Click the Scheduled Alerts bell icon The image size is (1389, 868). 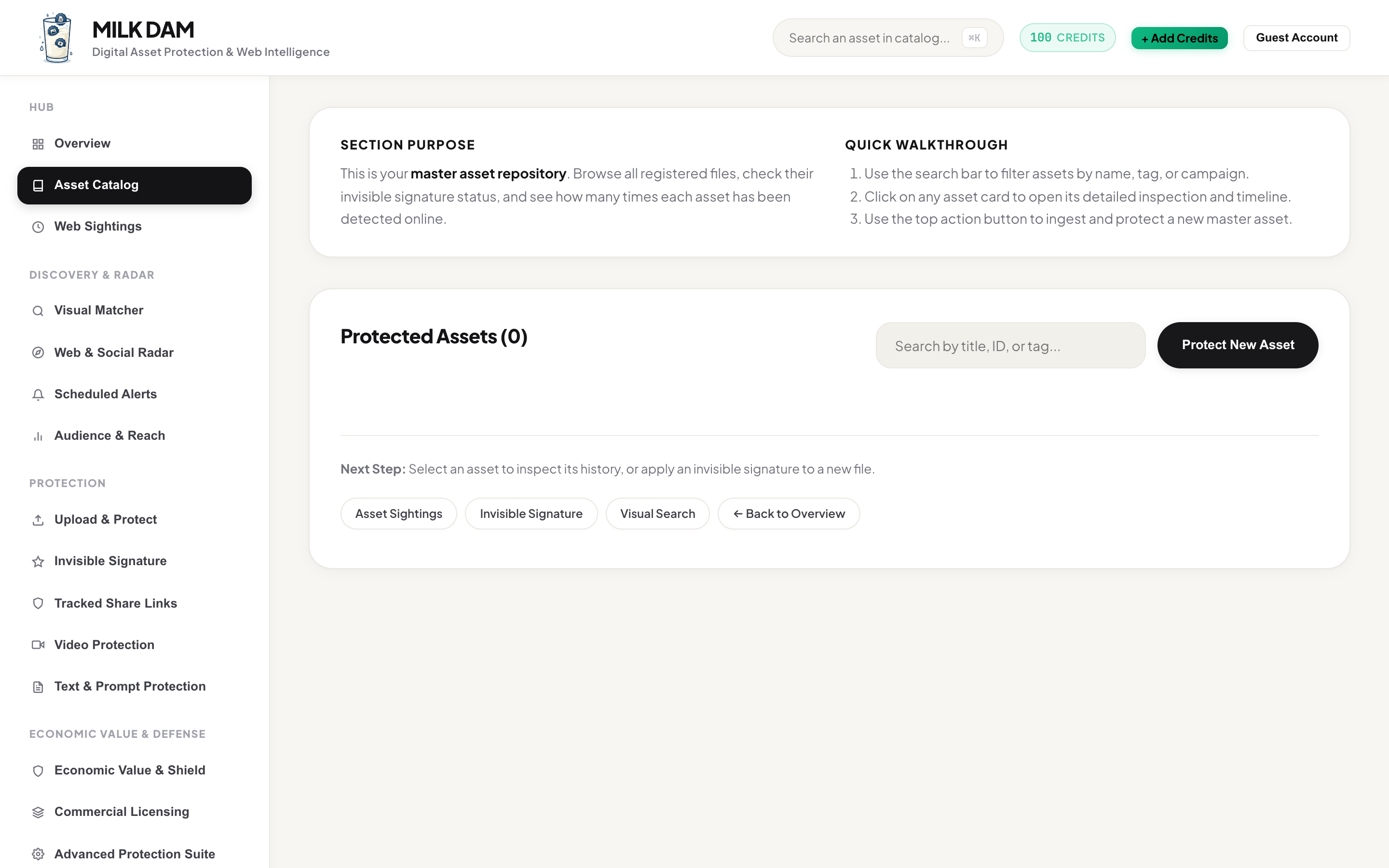coord(38,394)
